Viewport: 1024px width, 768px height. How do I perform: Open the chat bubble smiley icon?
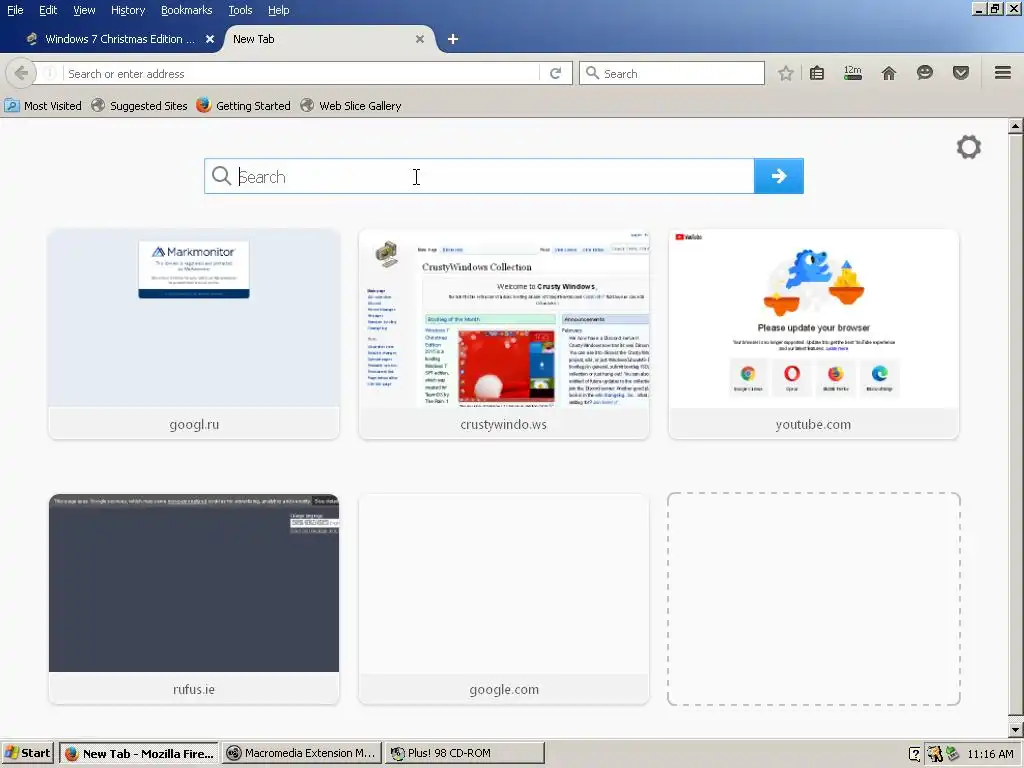[925, 73]
